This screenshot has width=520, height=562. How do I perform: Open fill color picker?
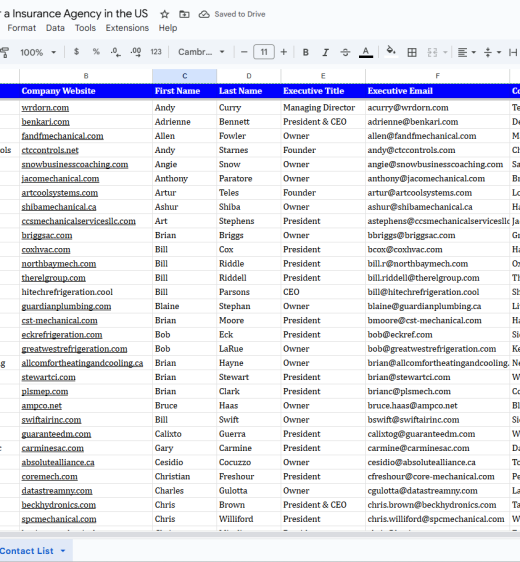[x=391, y=52]
